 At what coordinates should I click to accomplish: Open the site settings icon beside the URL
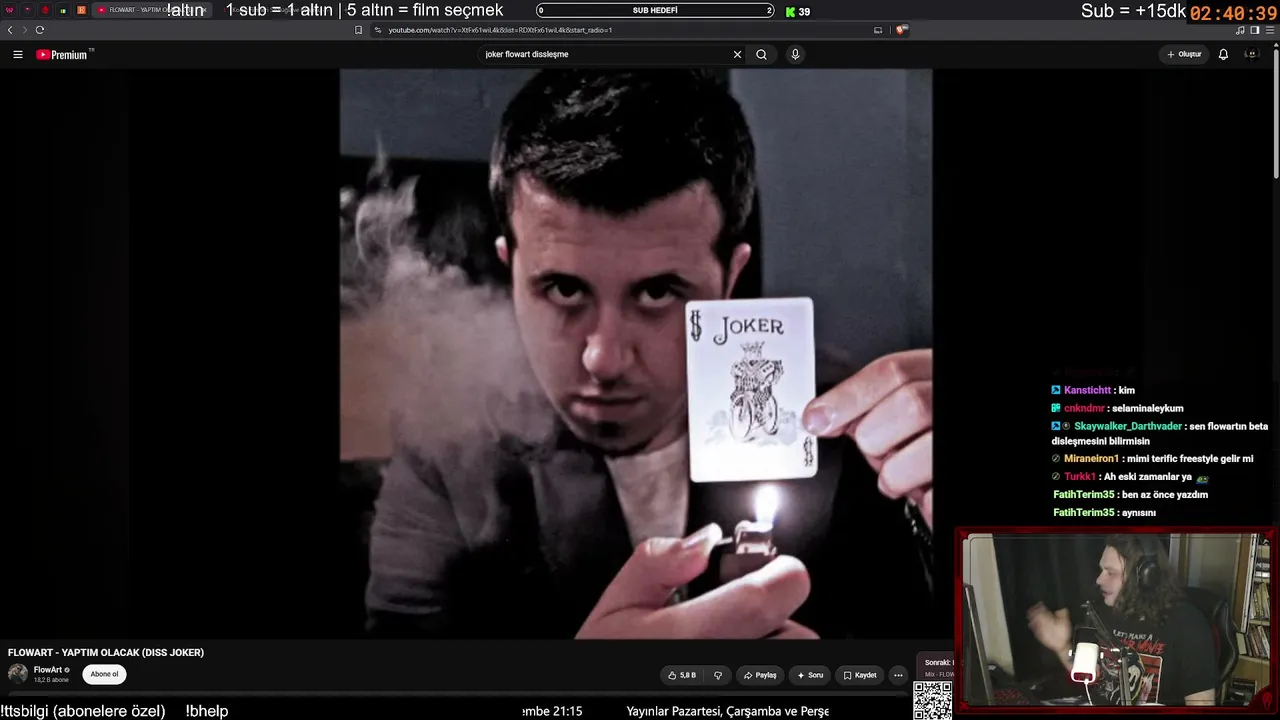(378, 30)
